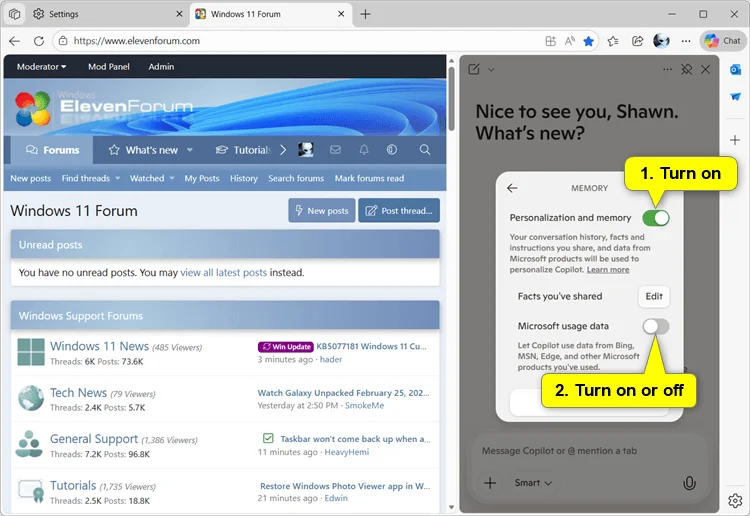Click the Post thread button
The width and height of the screenshot is (750, 516).
pos(399,210)
